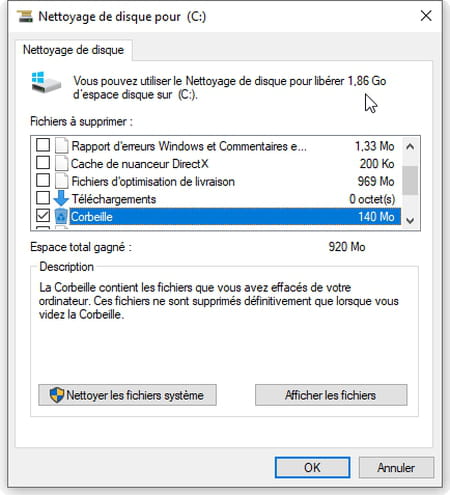Click the file list scrollbar thumb
The image size is (450, 495).
point(410,180)
